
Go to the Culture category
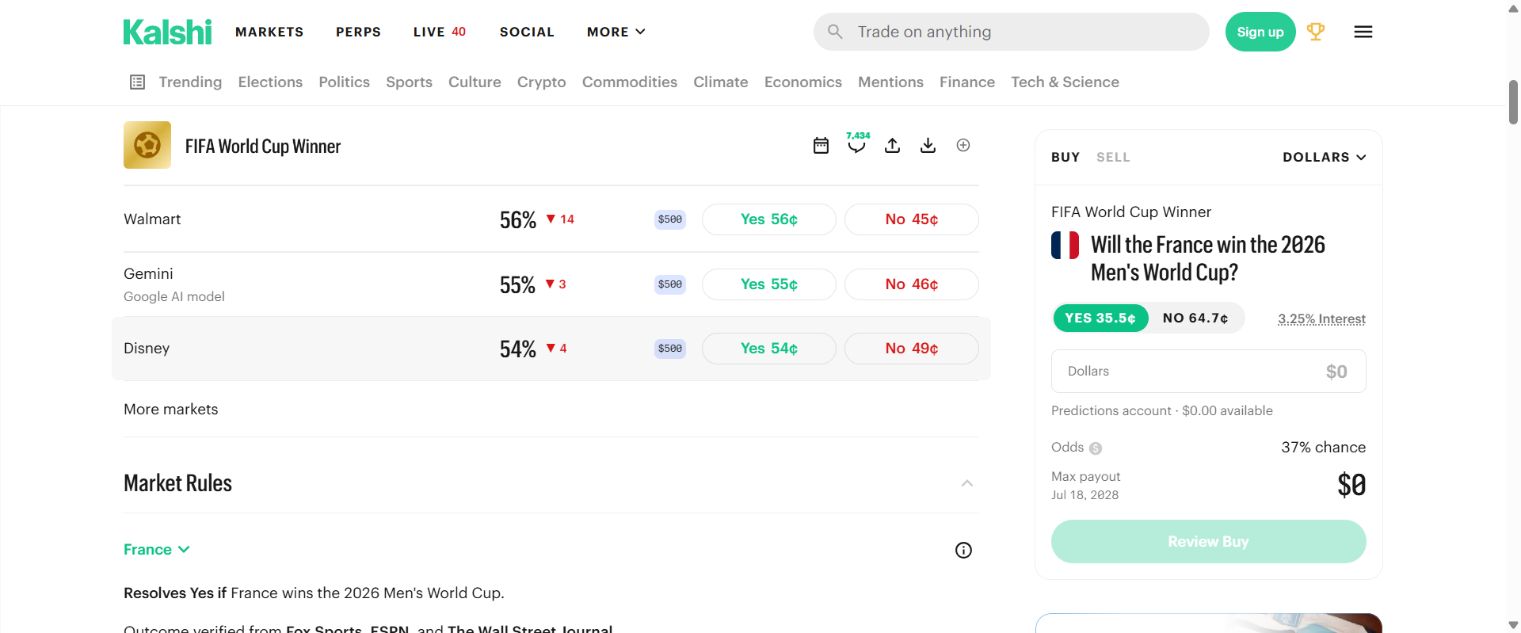[475, 82]
